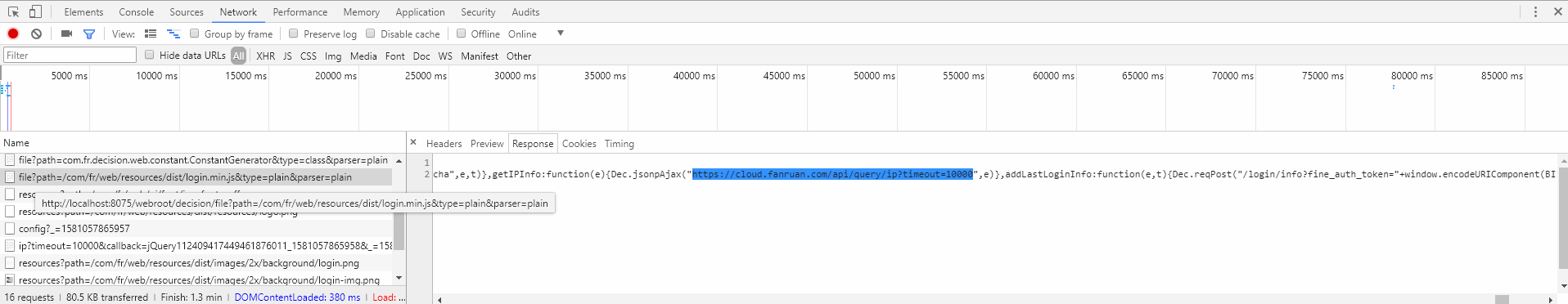Switch to the Sources panel

187,12
